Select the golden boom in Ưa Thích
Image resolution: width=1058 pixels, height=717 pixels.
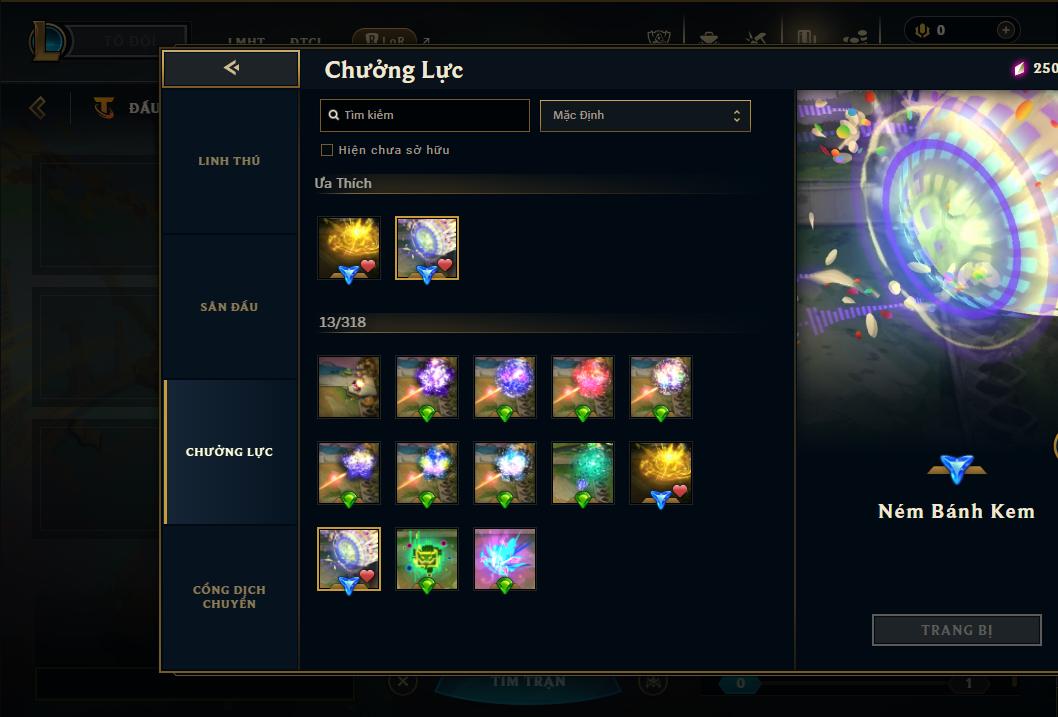click(x=349, y=248)
